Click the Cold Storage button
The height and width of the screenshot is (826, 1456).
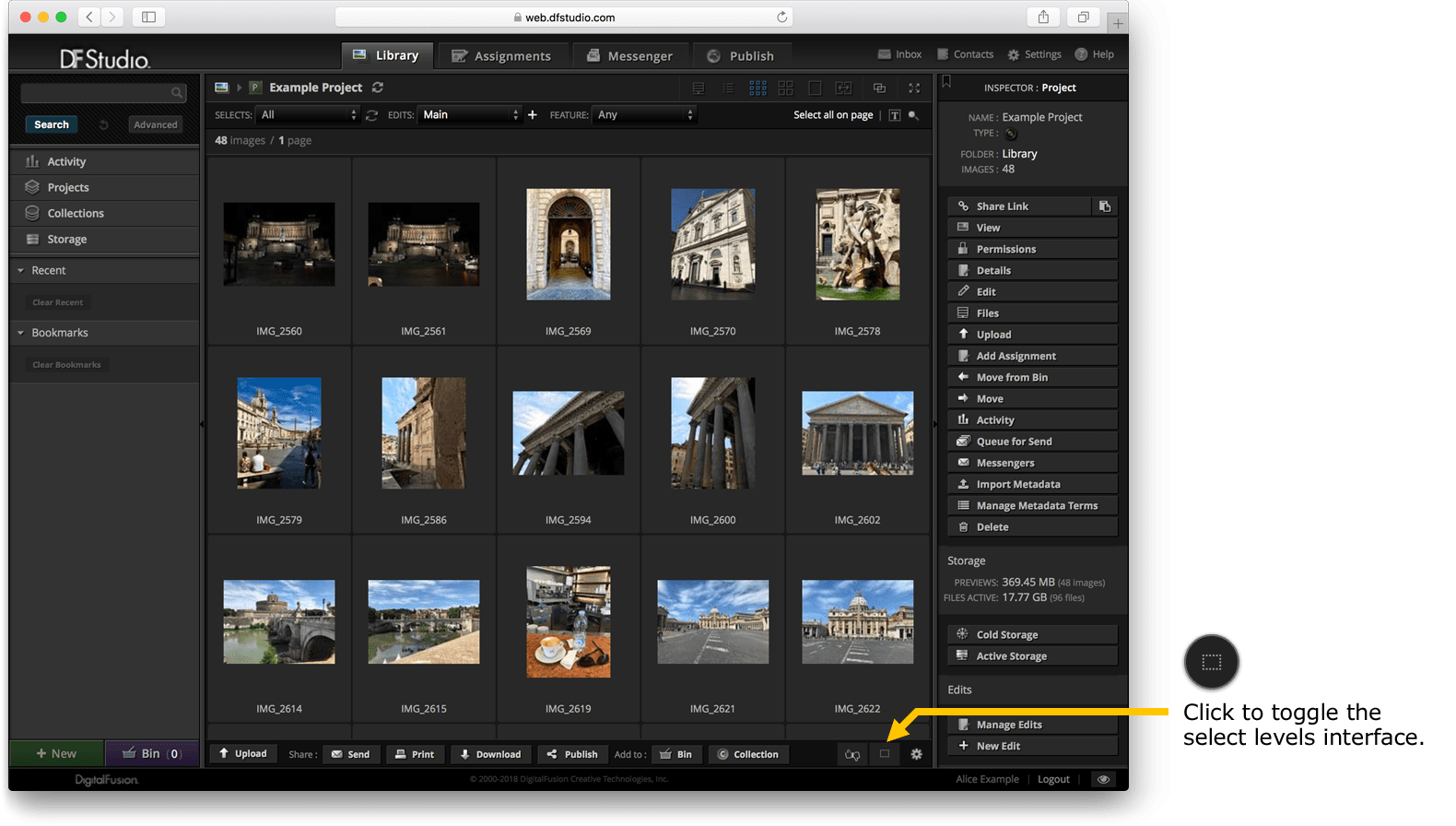[1032, 634]
